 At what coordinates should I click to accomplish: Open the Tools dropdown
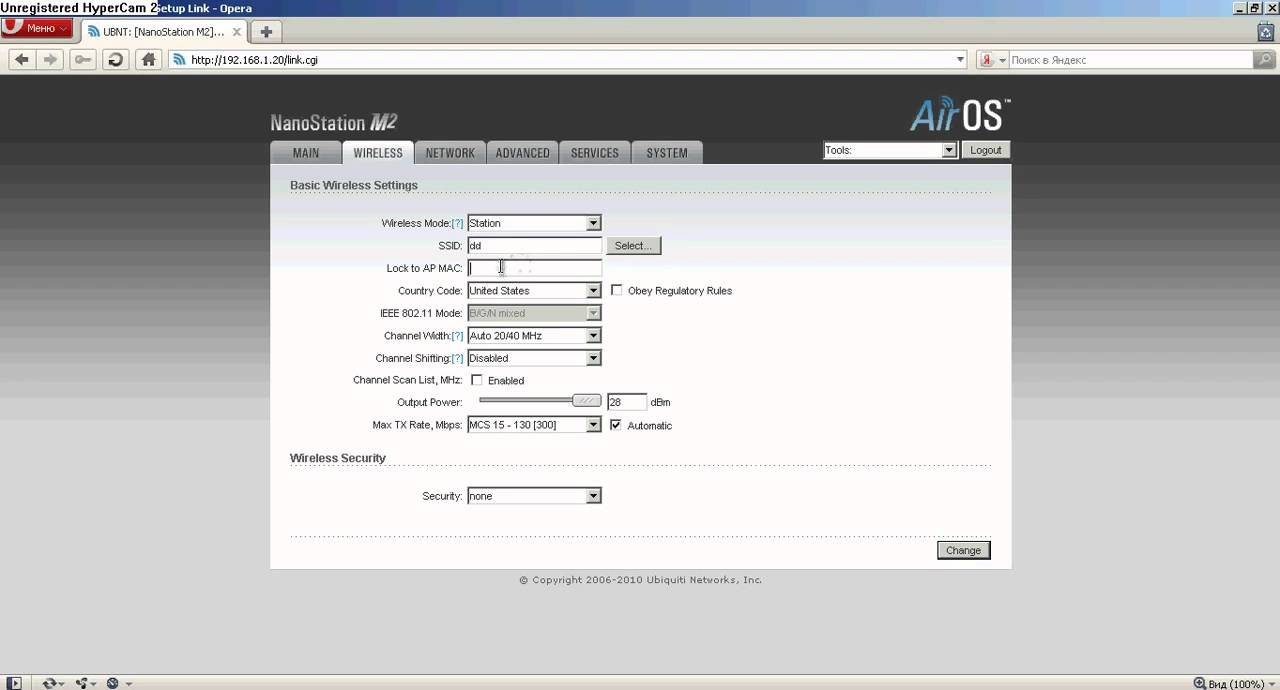coord(890,150)
